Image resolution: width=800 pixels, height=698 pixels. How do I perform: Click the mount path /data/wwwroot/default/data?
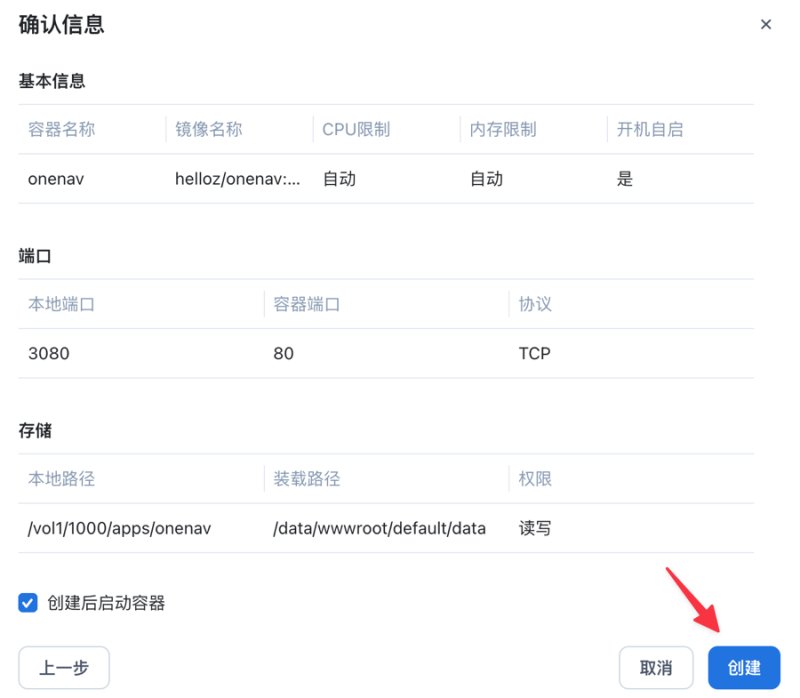[380, 528]
